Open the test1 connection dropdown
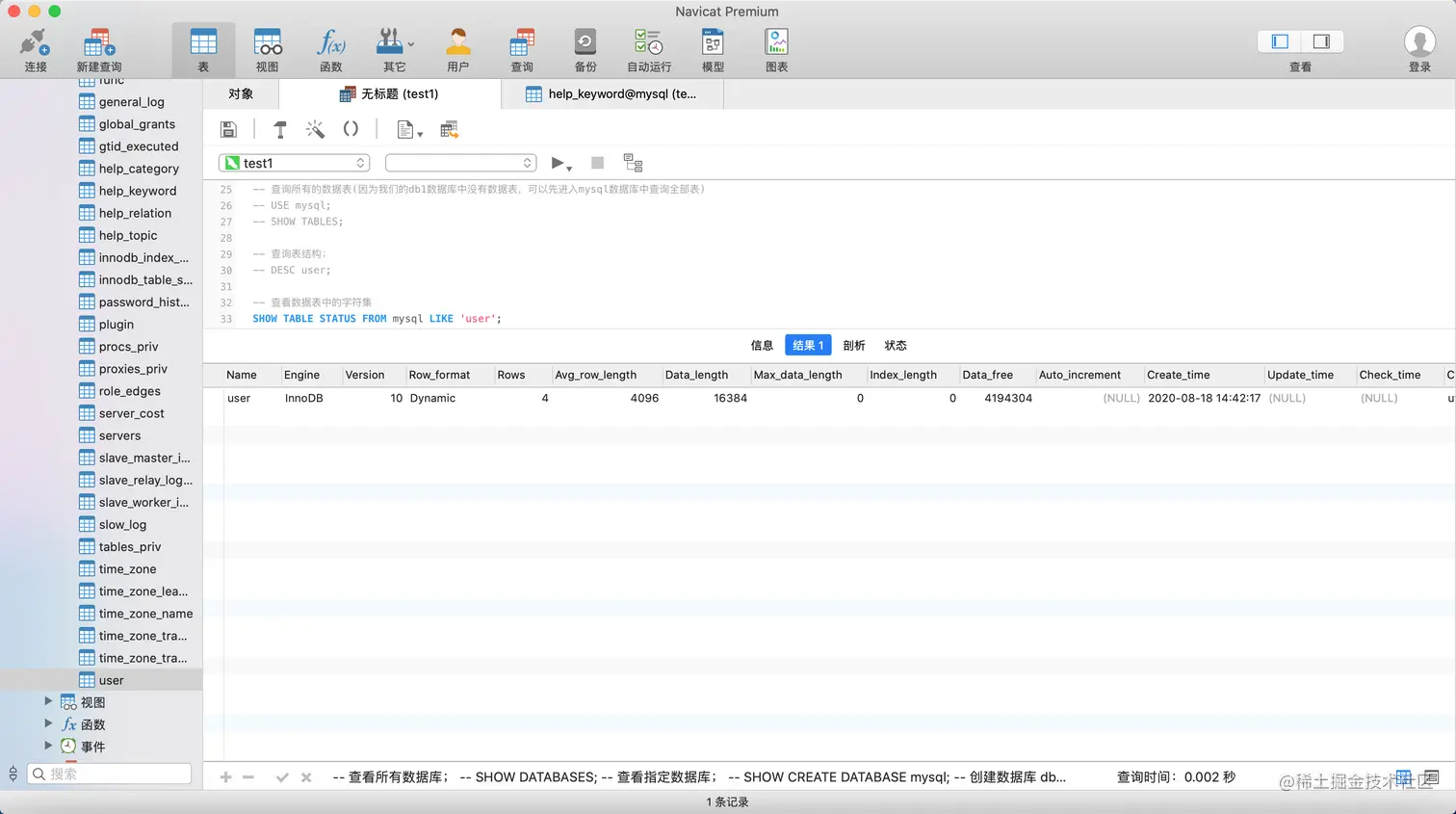The image size is (1456, 814). 295,163
